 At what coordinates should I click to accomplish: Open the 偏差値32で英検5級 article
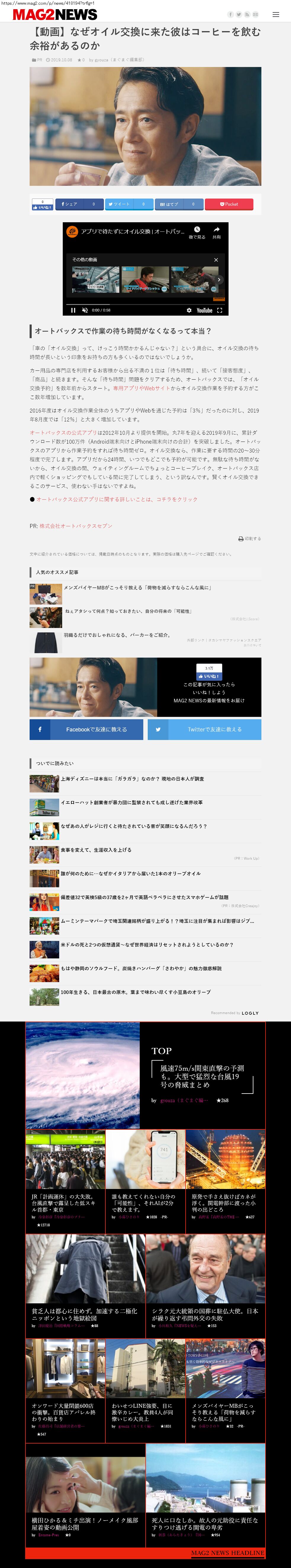pos(144,897)
